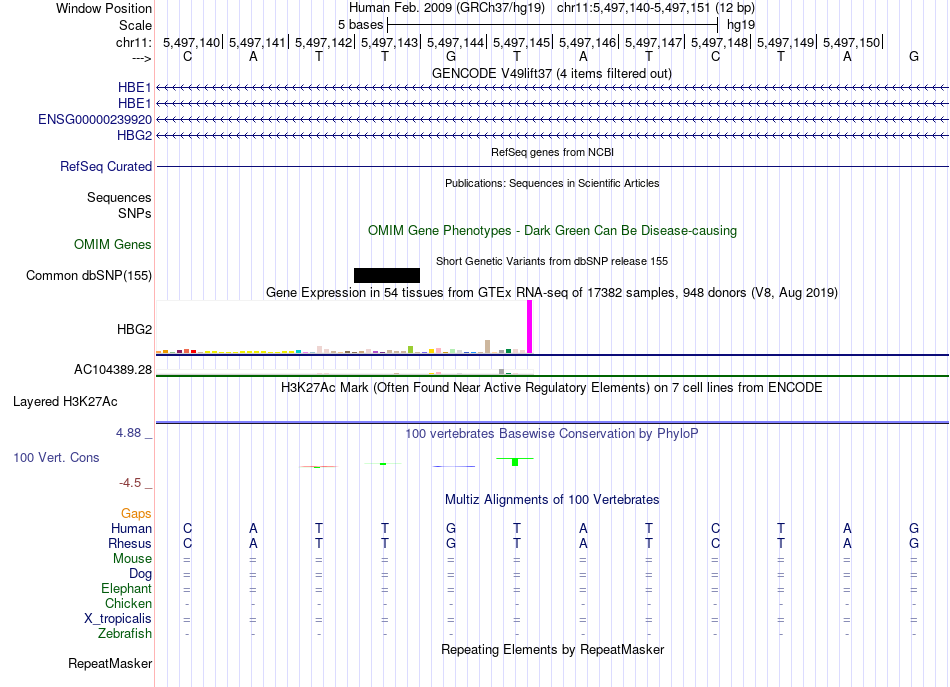Select the Mouse alignment row label

[132, 559]
